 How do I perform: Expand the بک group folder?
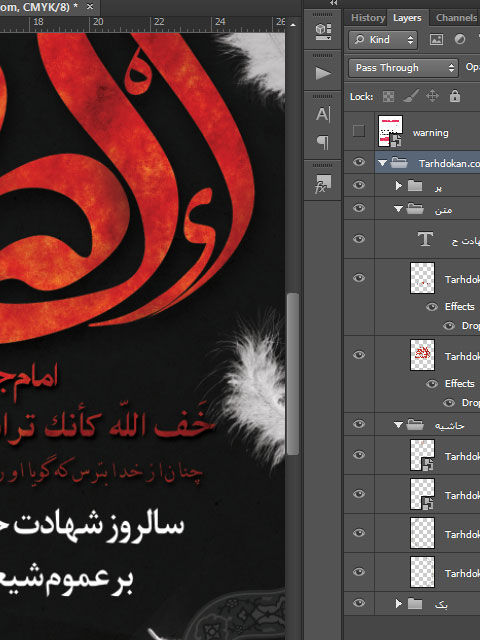click(399, 603)
